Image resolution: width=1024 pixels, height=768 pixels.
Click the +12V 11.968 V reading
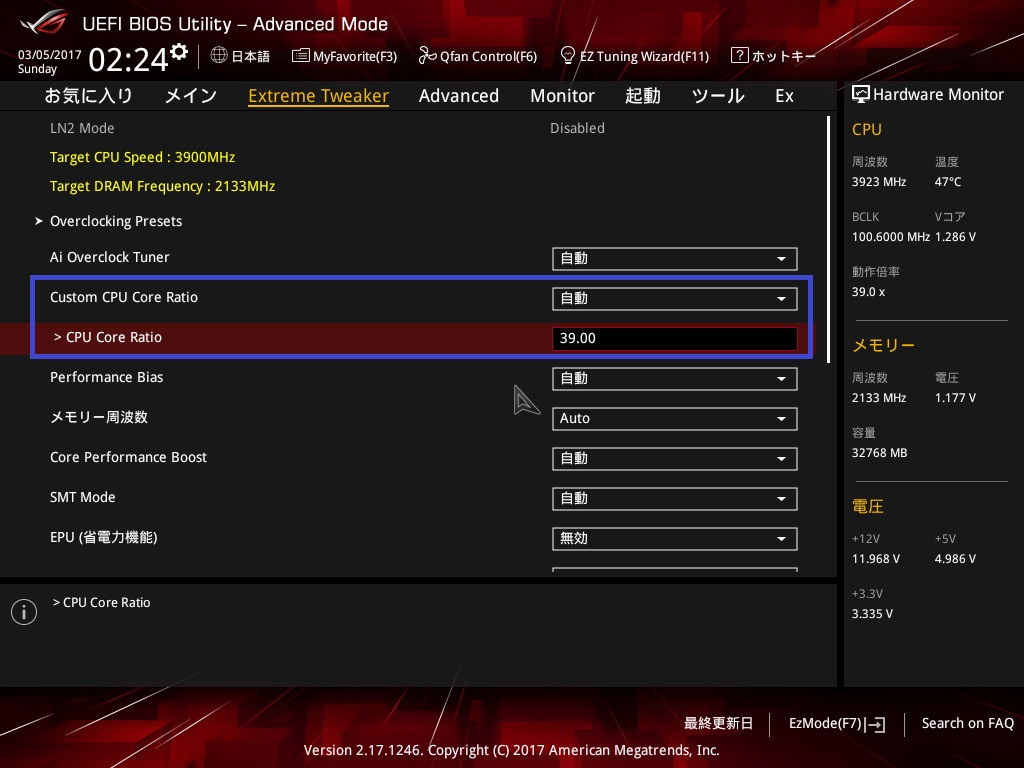click(876, 558)
